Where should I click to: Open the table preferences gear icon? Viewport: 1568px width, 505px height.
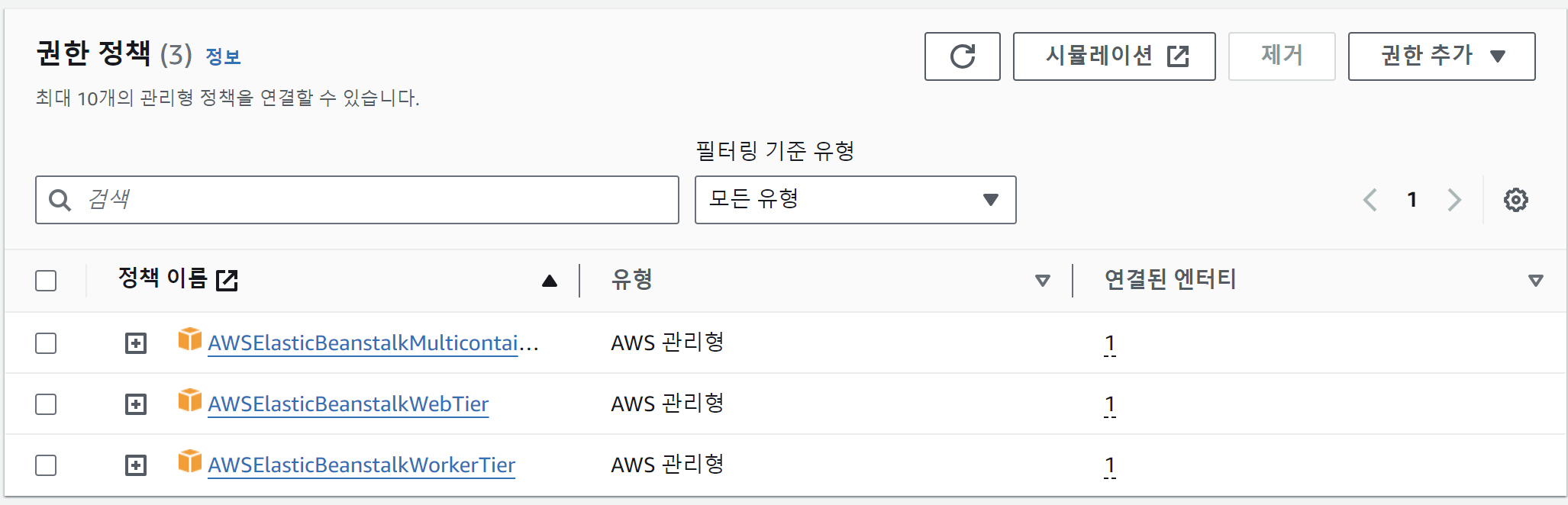[1515, 200]
